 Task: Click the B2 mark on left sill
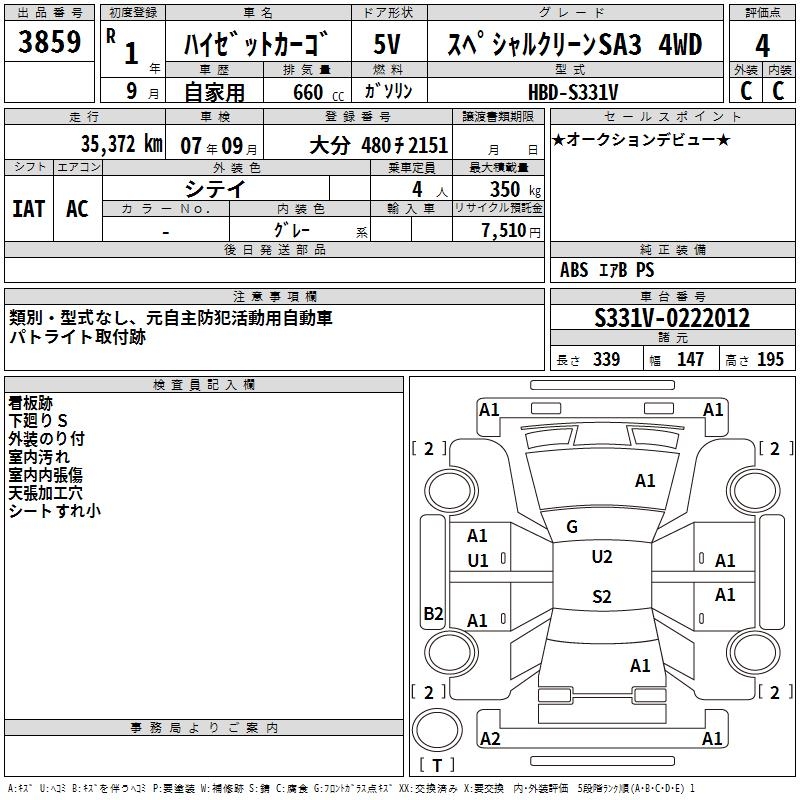(x=433, y=613)
